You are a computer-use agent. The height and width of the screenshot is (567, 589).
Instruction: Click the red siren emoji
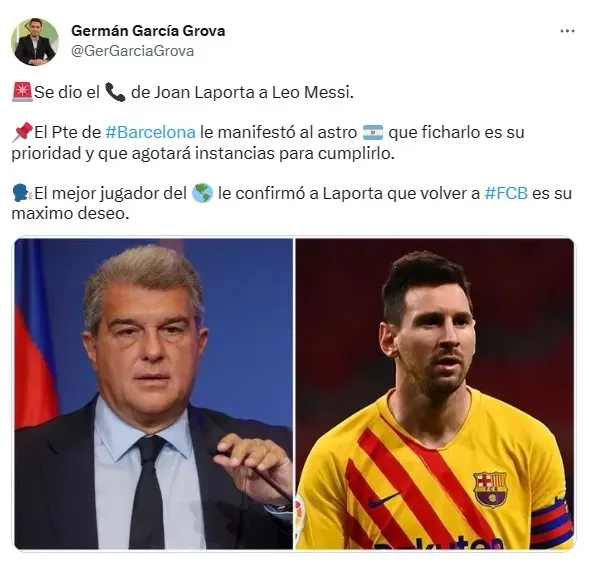point(22,92)
